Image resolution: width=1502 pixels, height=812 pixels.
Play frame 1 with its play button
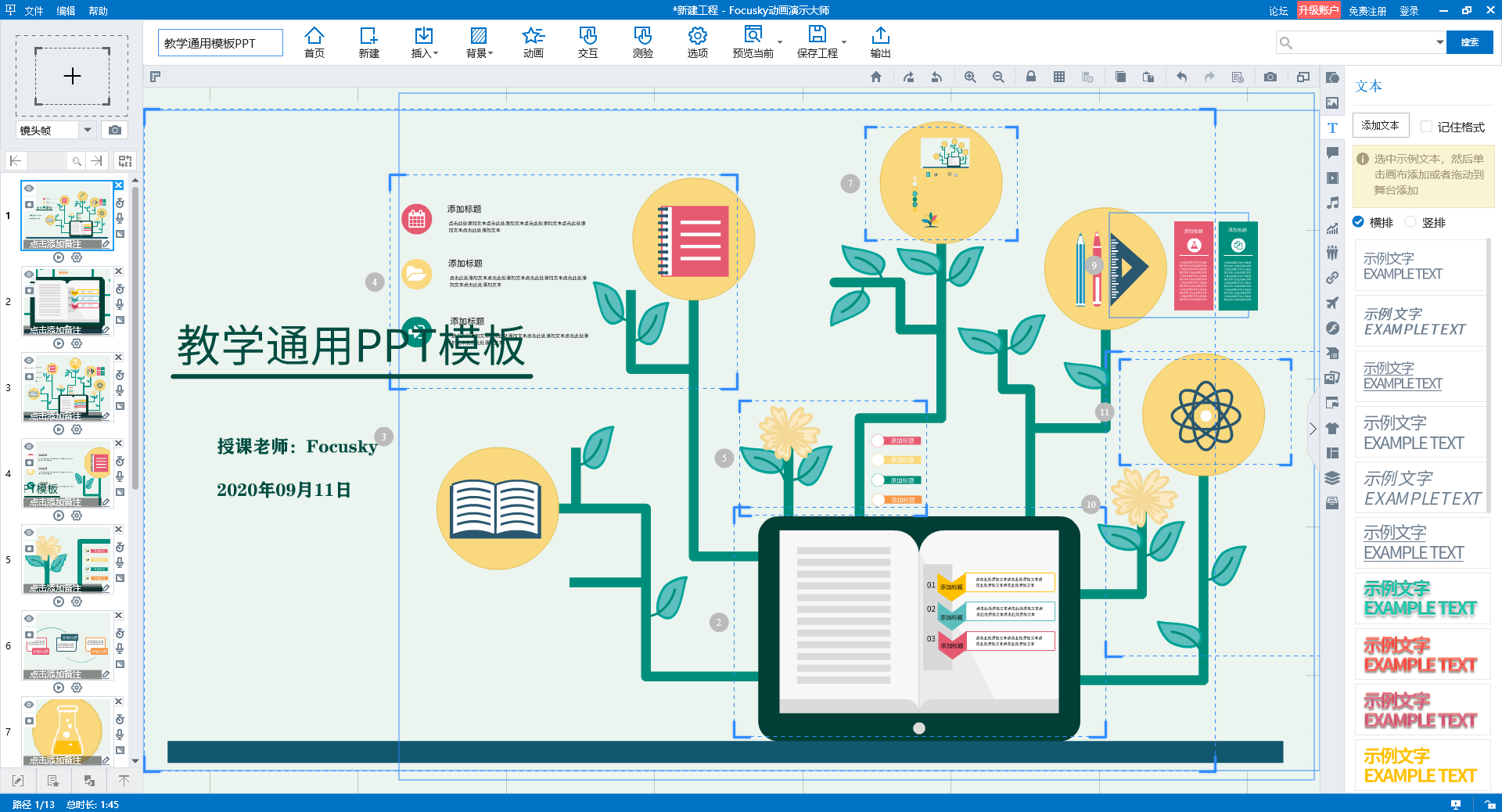(59, 257)
